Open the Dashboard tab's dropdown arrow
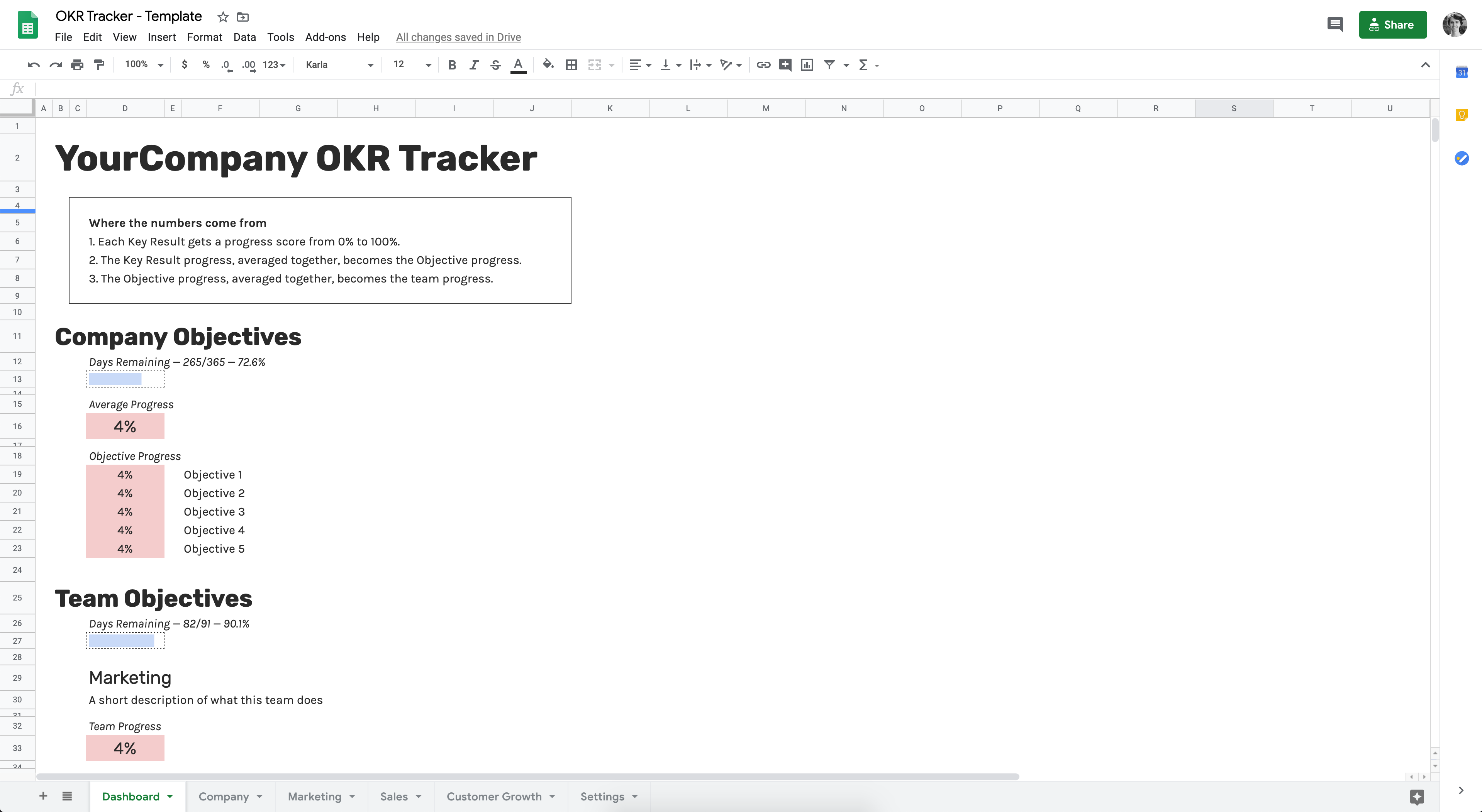This screenshot has width=1482, height=812. (x=170, y=797)
